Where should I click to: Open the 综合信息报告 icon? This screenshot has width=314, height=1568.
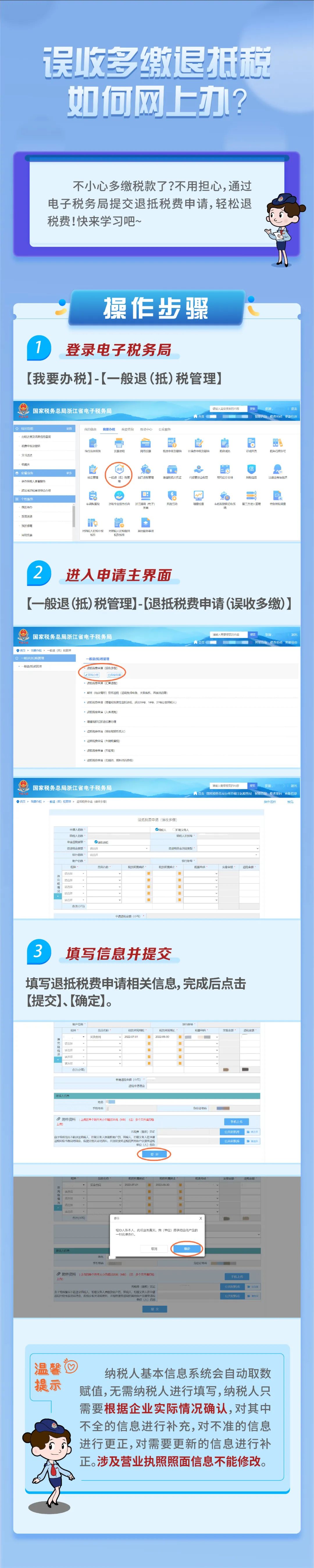click(x=92, y=444)
